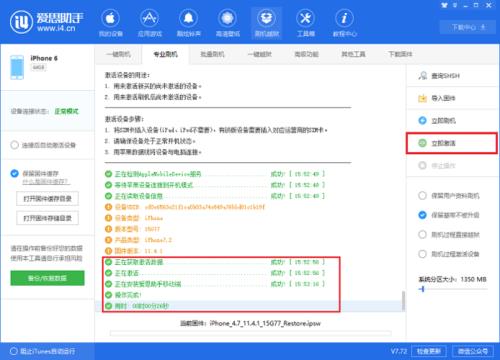Click log row 正在检测AppleMobileDevice服务
500x360 pixels.
tap(215, 174)
